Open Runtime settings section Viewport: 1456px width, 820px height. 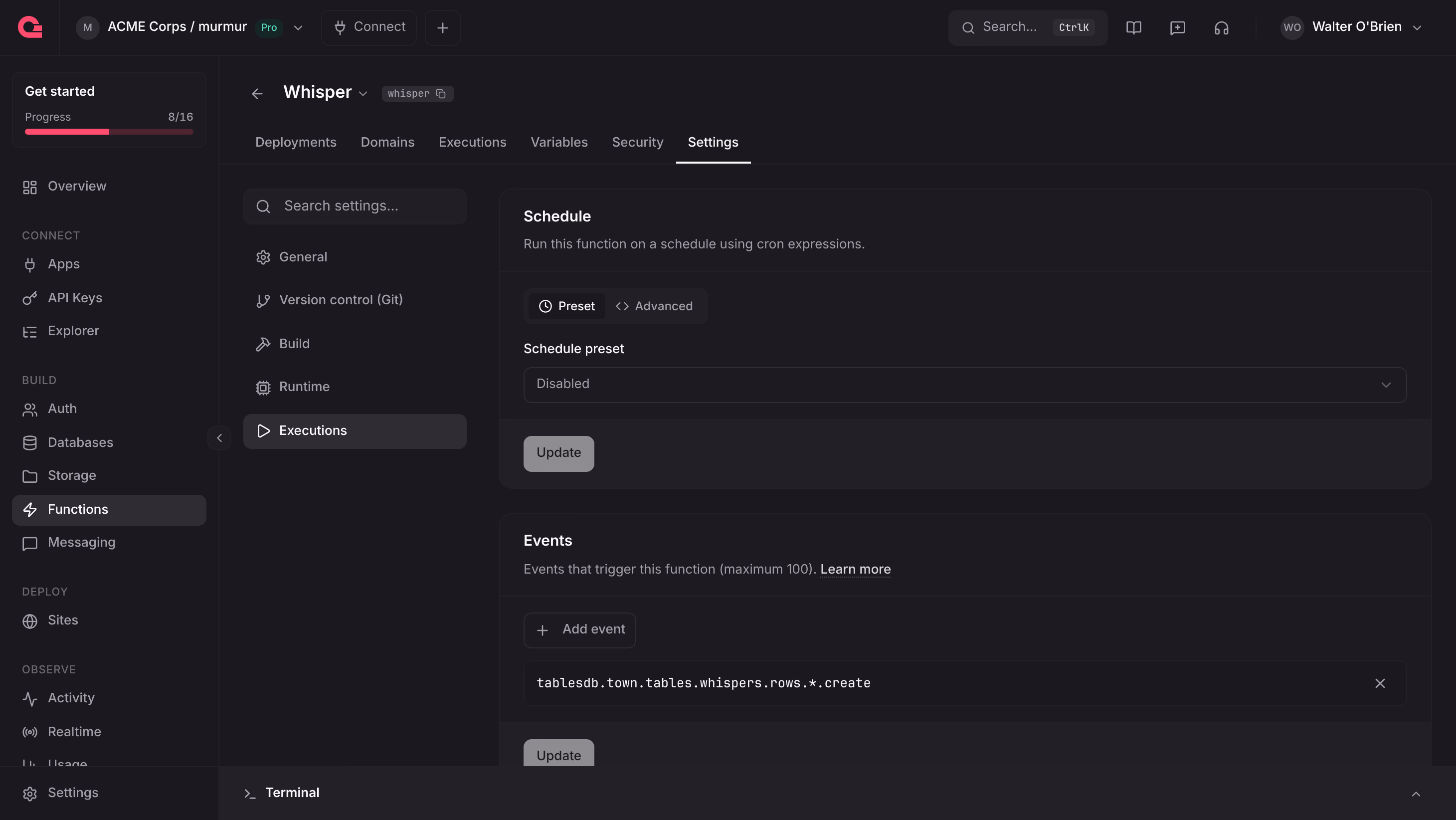point(355,388)
